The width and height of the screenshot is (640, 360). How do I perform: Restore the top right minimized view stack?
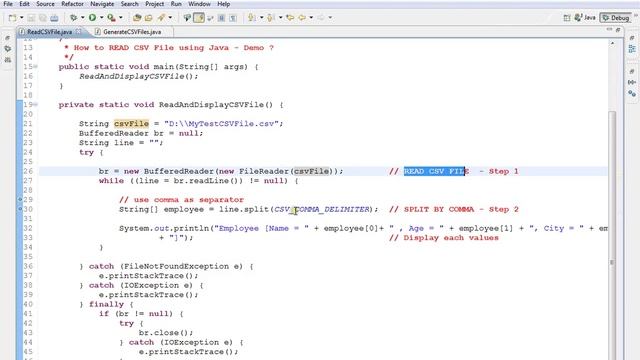click(x=632, y=38)
